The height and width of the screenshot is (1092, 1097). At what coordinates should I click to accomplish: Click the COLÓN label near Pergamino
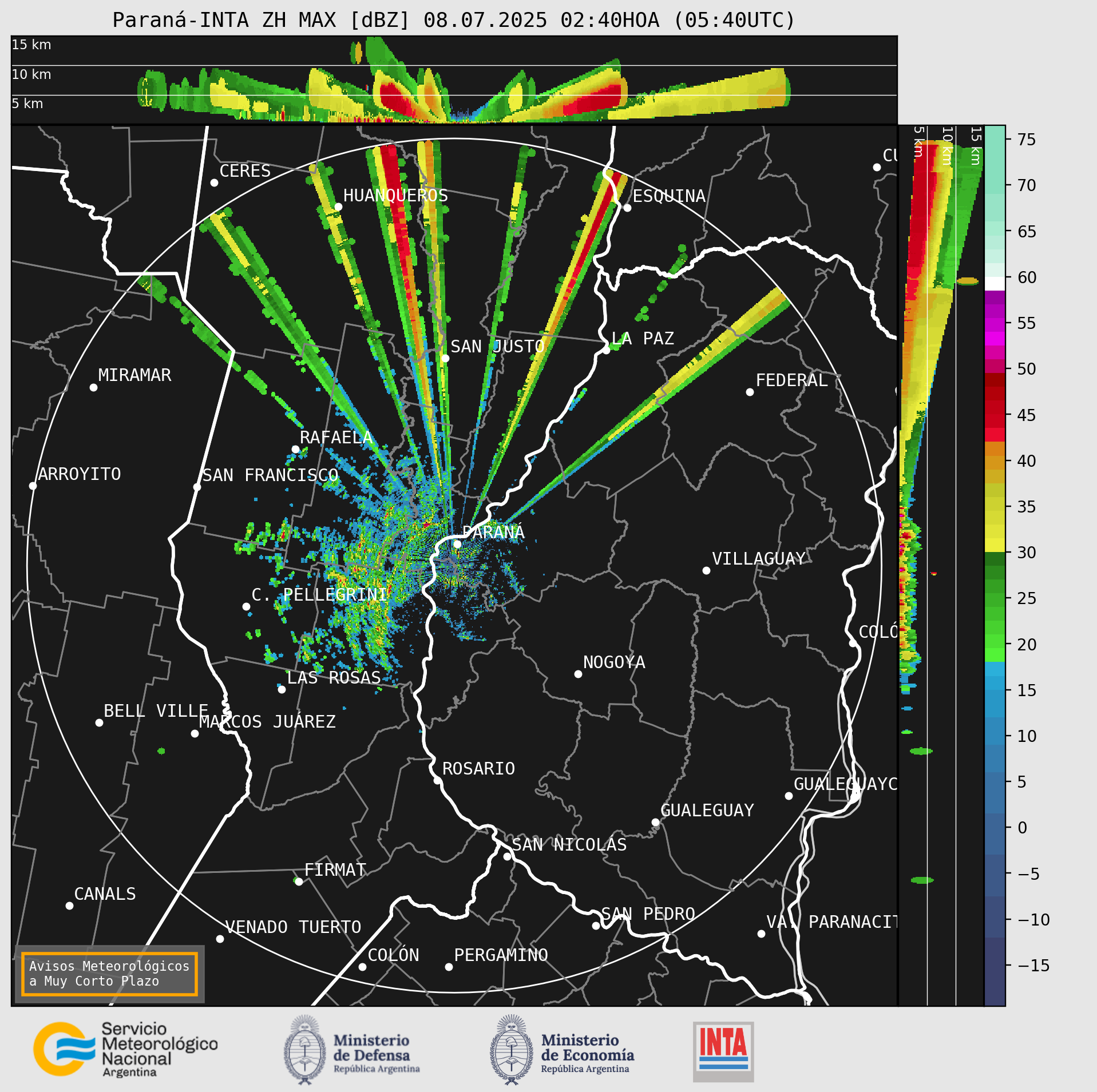(393, 955)
